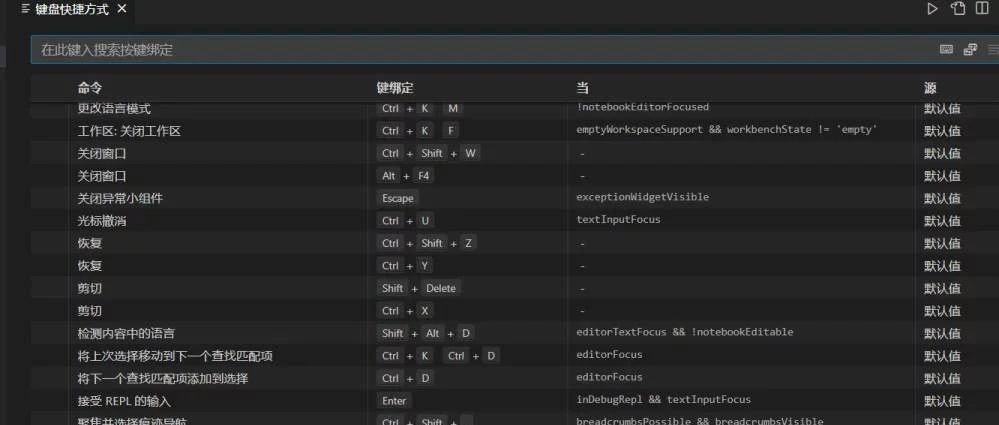Click editorFocus condition in 将下一个查找匹配项添加到选择 row
The width and height of the screenshot is (999, 425).
[x=609, y=377]
